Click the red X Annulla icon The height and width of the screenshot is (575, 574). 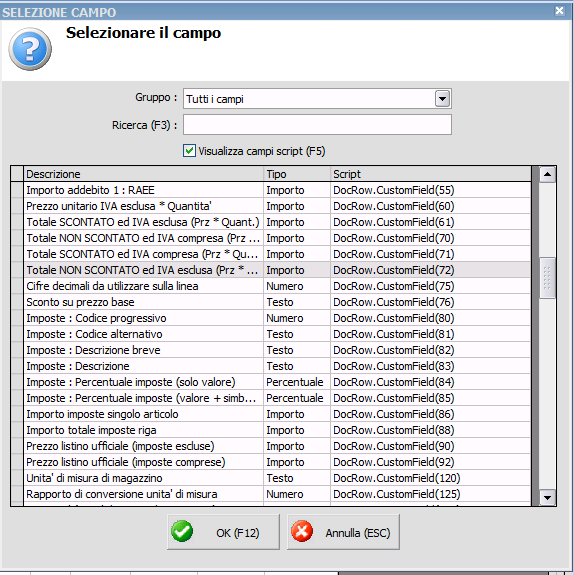[x=302, y=532]
